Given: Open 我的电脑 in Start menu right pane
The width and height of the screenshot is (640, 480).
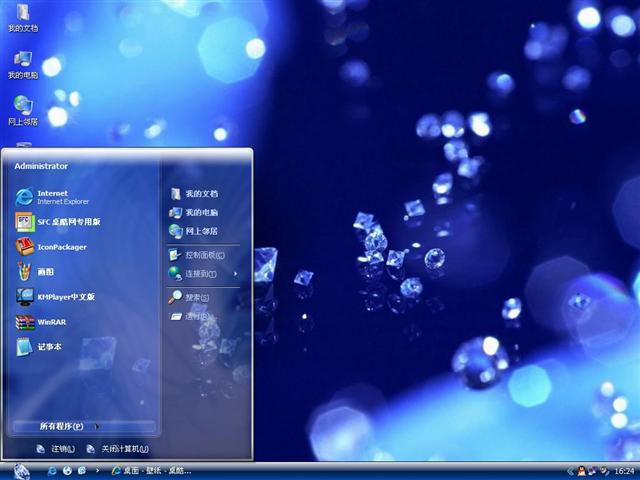Looking at the screenshot, I should click(194, 212).
